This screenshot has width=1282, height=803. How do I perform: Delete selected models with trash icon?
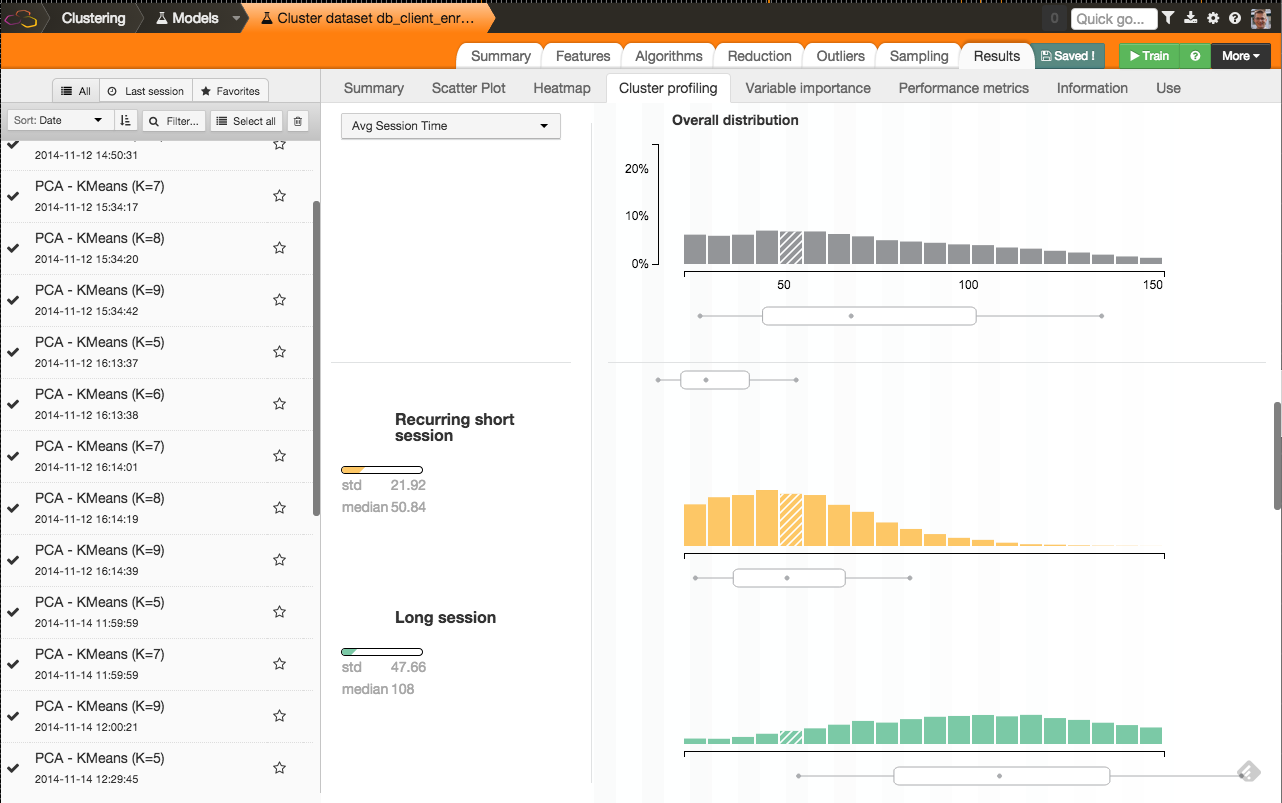[298, 121]
